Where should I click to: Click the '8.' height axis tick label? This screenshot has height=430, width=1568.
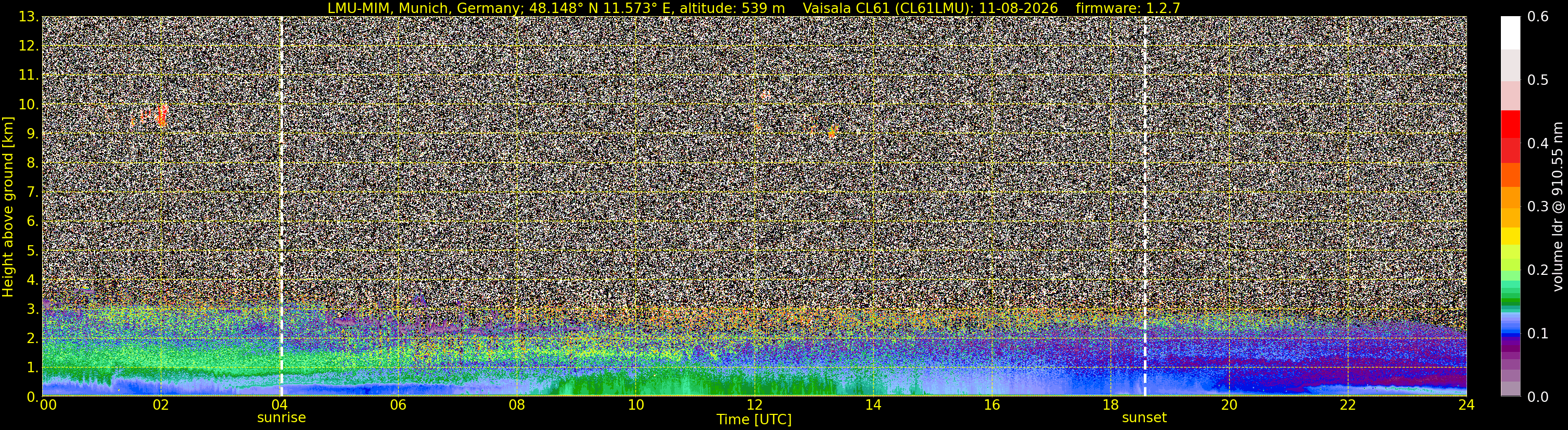click(33, 163)
